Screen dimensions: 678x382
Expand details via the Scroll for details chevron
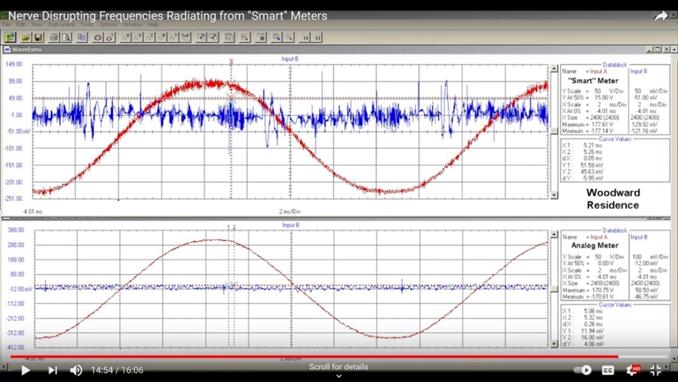(x=339, y=376)
